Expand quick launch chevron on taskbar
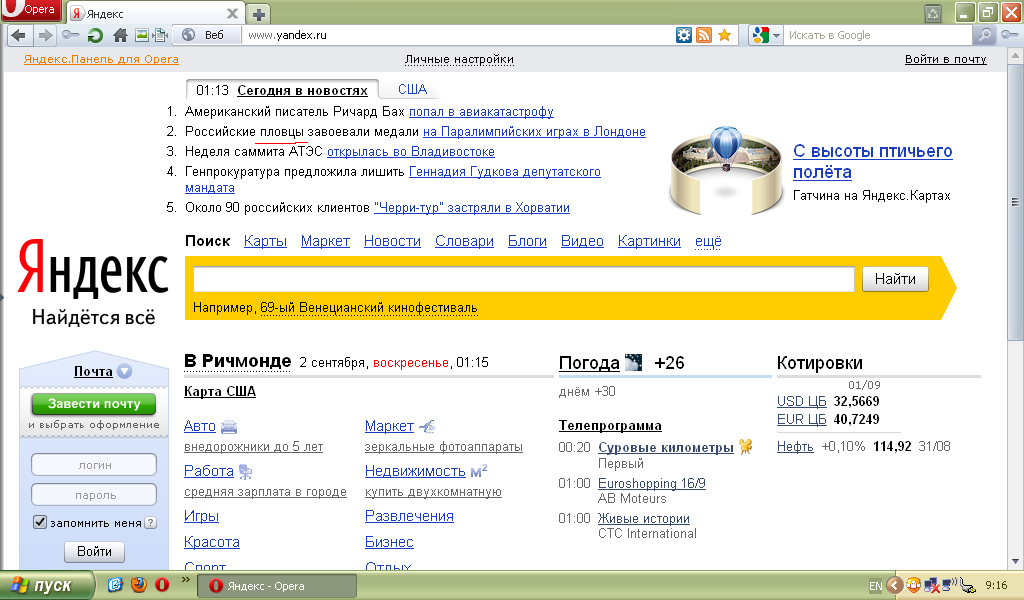The image size is (1024, 600). (x=185, y=579)
